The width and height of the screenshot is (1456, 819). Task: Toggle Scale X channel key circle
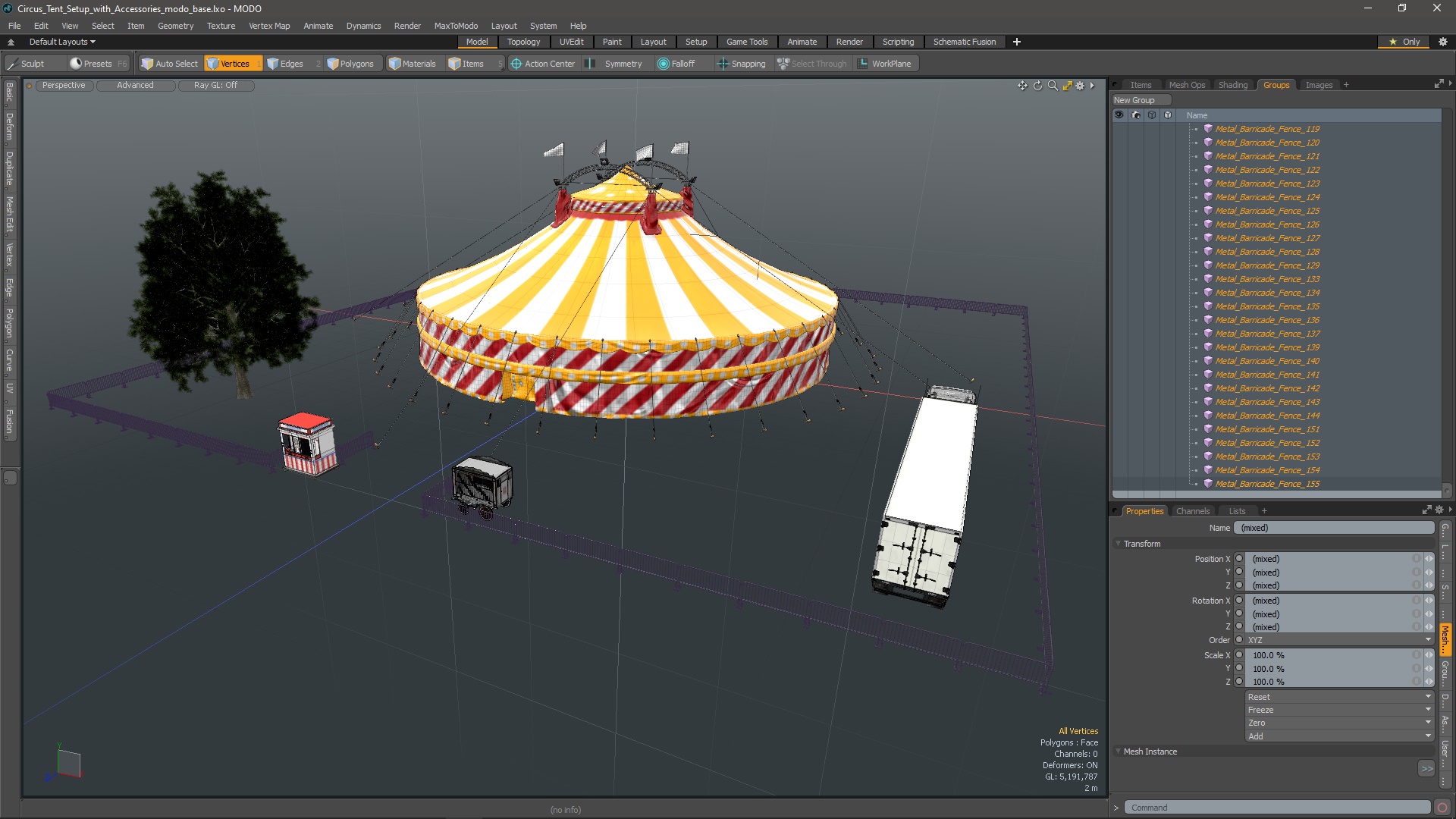(1239, 655)
